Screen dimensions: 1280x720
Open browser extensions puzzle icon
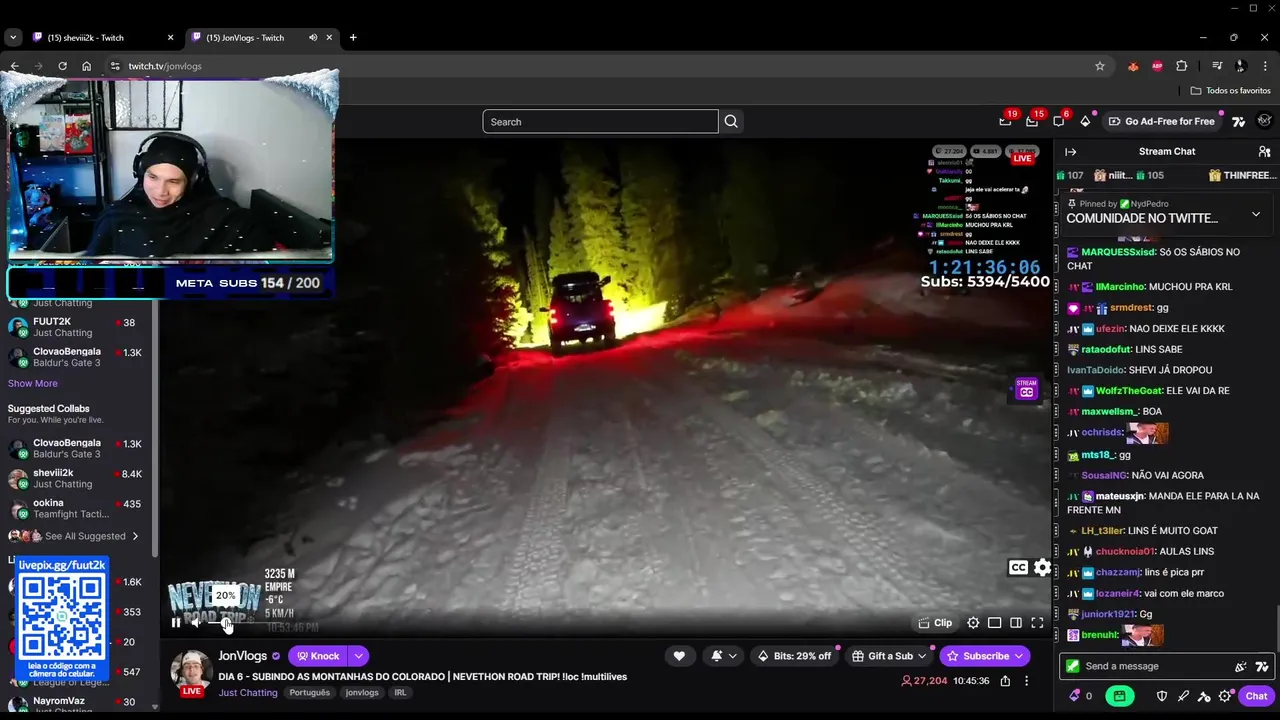pos(1181,66)
